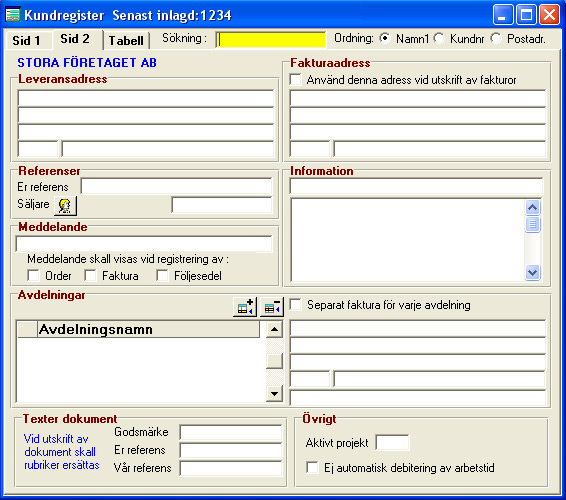Open the Säljare lookup icon

(x=65, y=205)
